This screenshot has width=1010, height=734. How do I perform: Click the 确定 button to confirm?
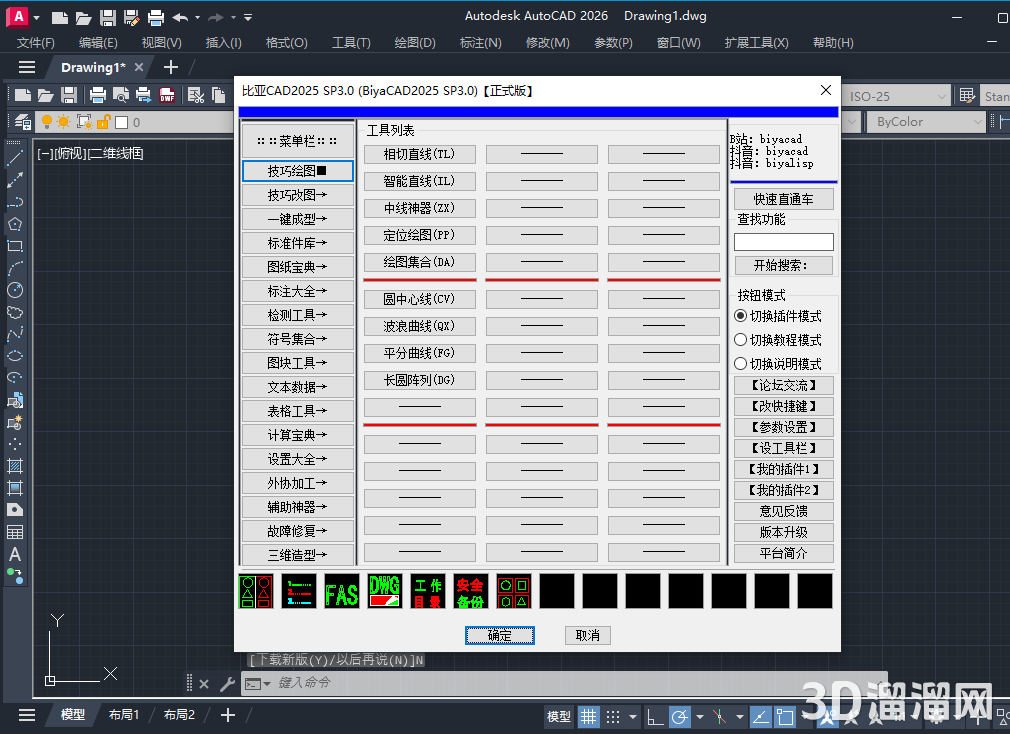coord(500,635)
